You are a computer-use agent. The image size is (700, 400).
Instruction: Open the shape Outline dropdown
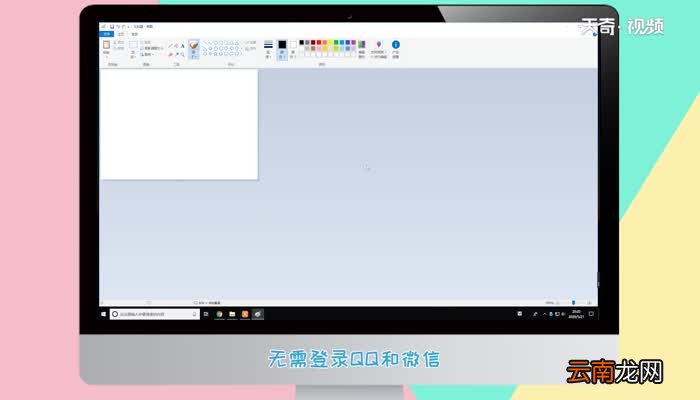click(x=251, y=43)
